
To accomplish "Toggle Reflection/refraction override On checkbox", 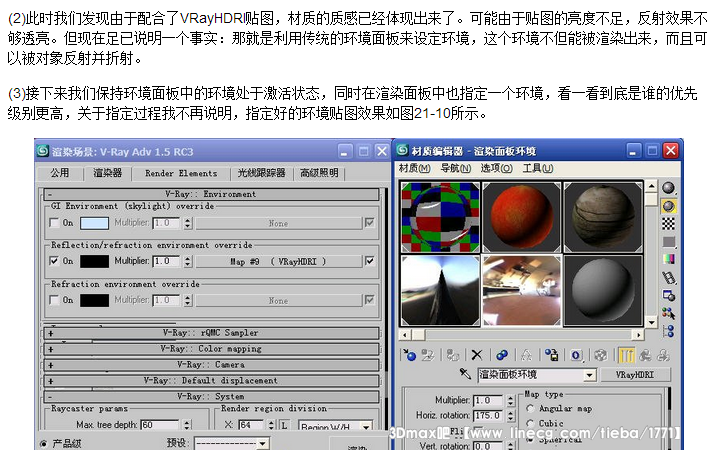I will (54, 261).
